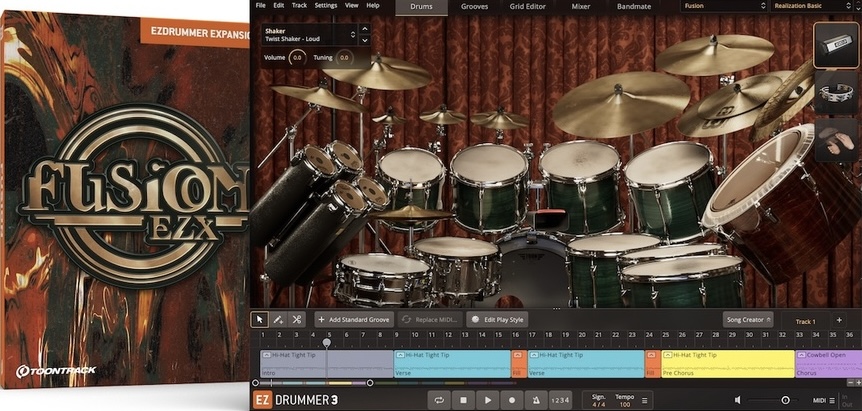Select the scissors split tool

[x=296, y=319]
